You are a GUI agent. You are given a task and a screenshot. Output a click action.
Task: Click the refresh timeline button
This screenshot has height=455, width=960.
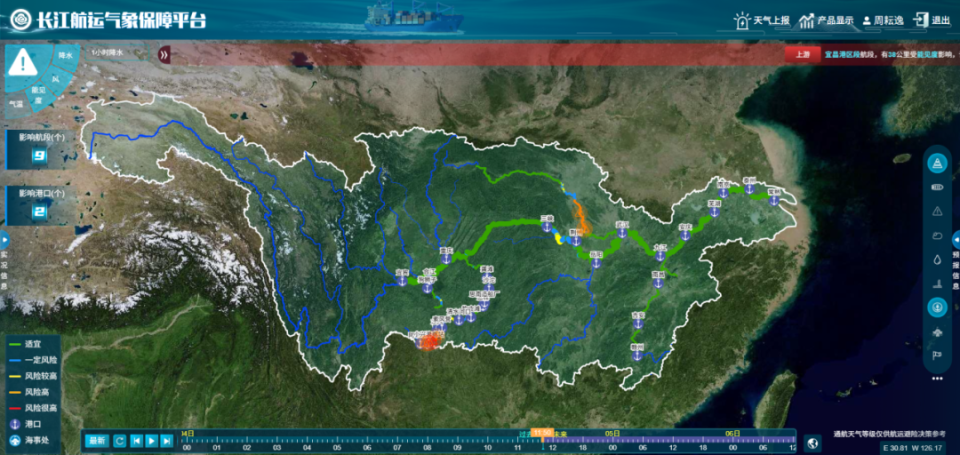(120, 440)
